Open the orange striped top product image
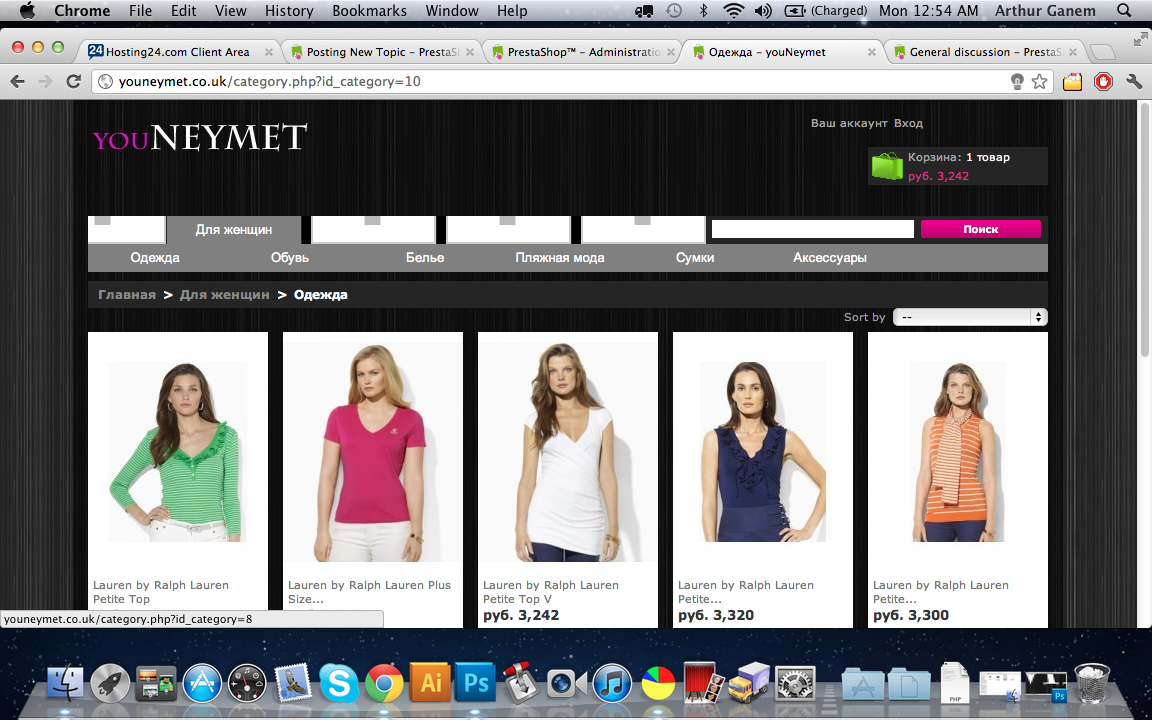The width and height of the screenshot is (1152, 720). point(958,452)
